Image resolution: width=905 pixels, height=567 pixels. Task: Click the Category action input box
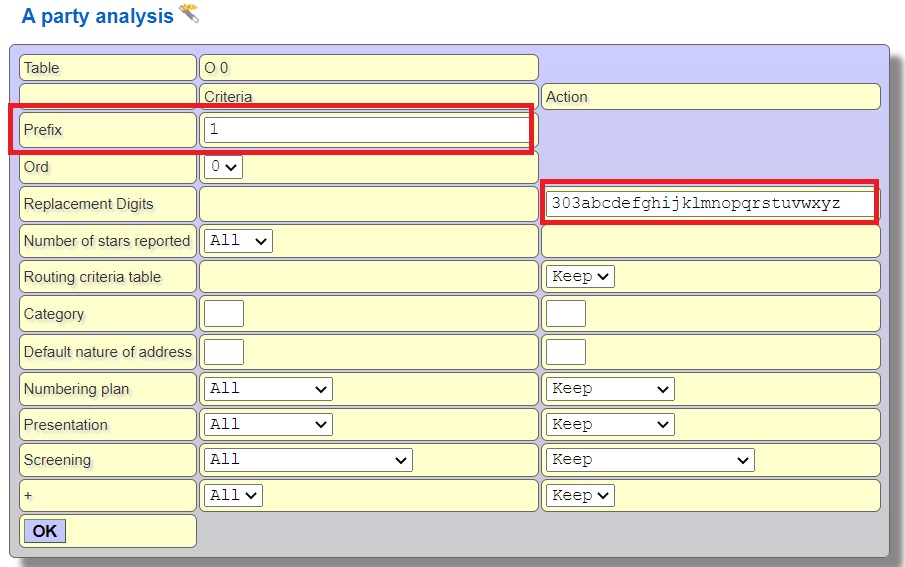coord(566,314)
